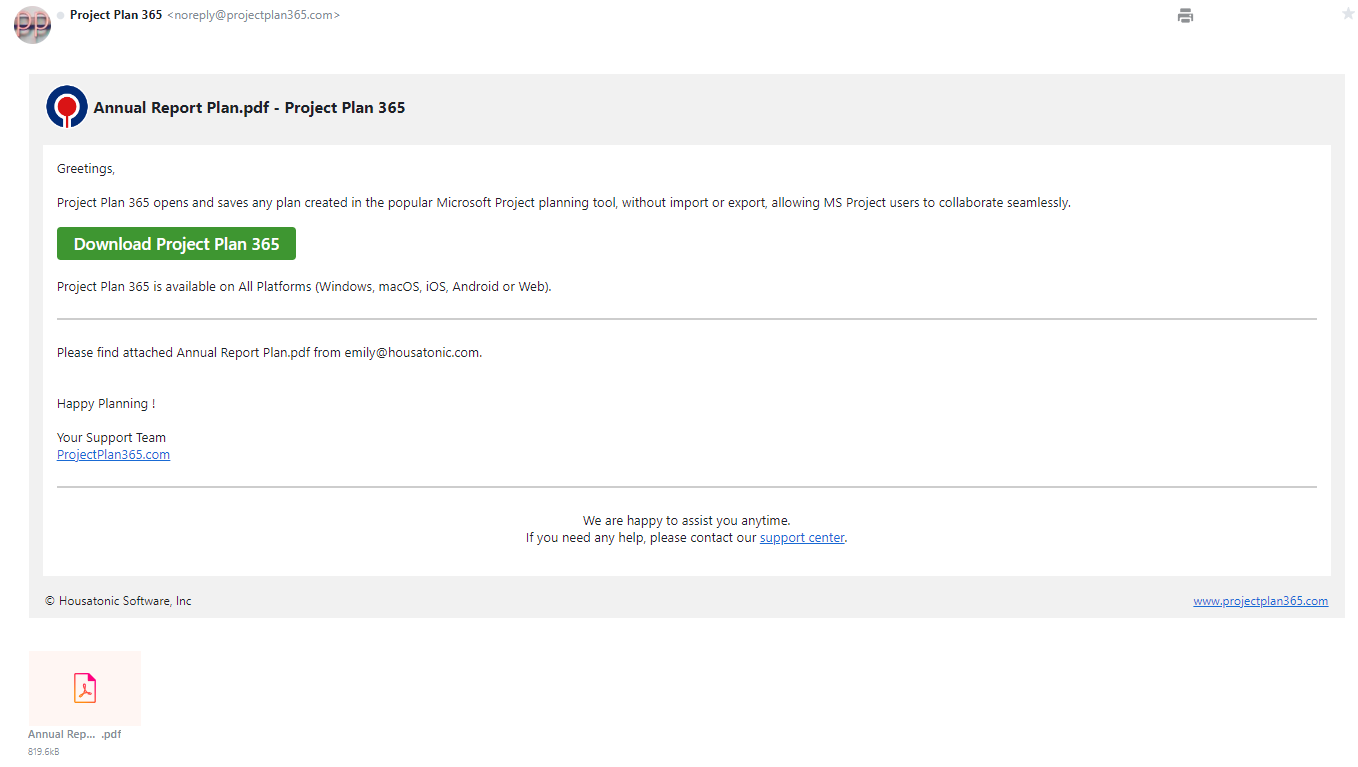Open the ProjectPlan365.com signature link

click(113, 455)
